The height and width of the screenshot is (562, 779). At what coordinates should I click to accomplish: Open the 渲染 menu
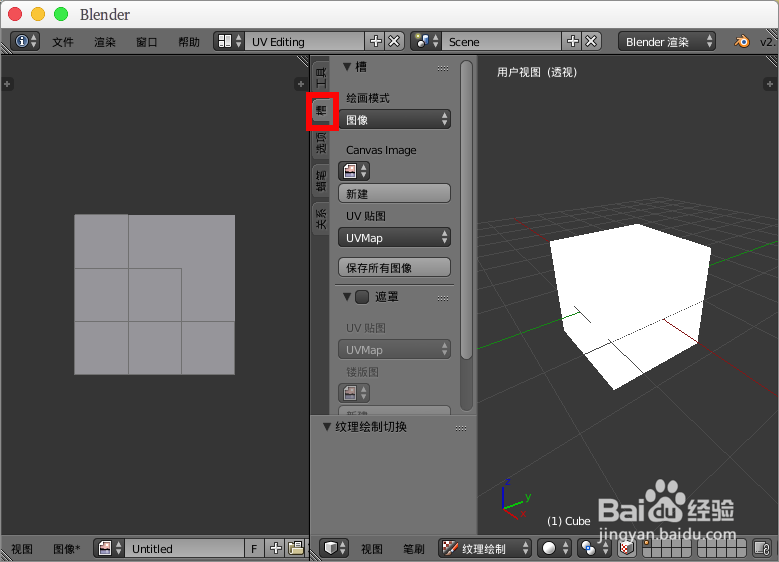pyautogui.click(x=105, y=42)
